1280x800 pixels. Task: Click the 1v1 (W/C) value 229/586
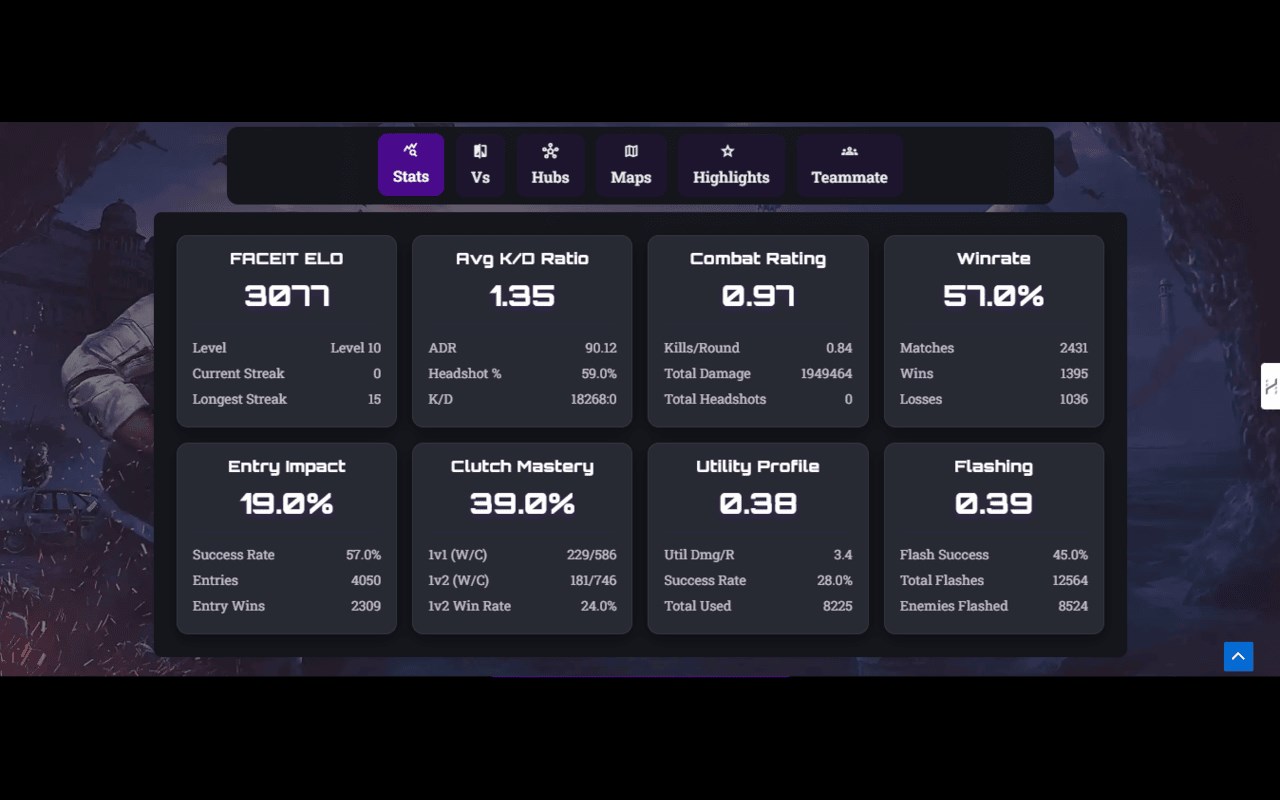coord(592,555)
